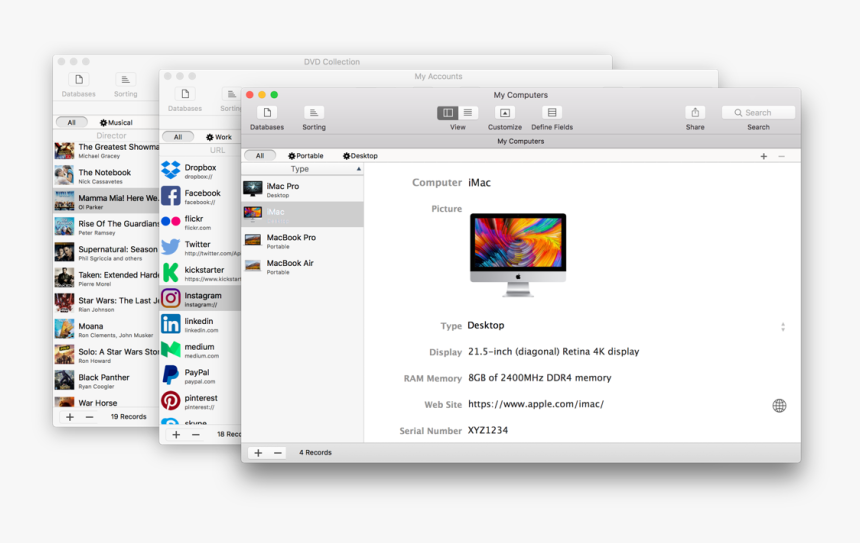Select the iMac Pro record
Viewport: 860px width, 543px height.
(x=302, y=189)
